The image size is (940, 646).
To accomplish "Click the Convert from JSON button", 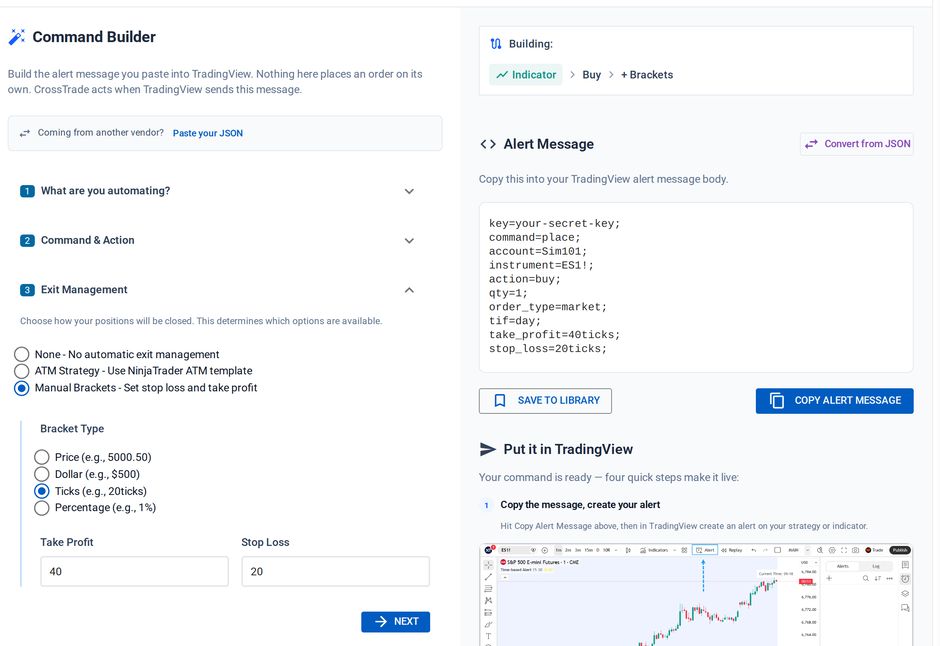I will tap(857, 144).
